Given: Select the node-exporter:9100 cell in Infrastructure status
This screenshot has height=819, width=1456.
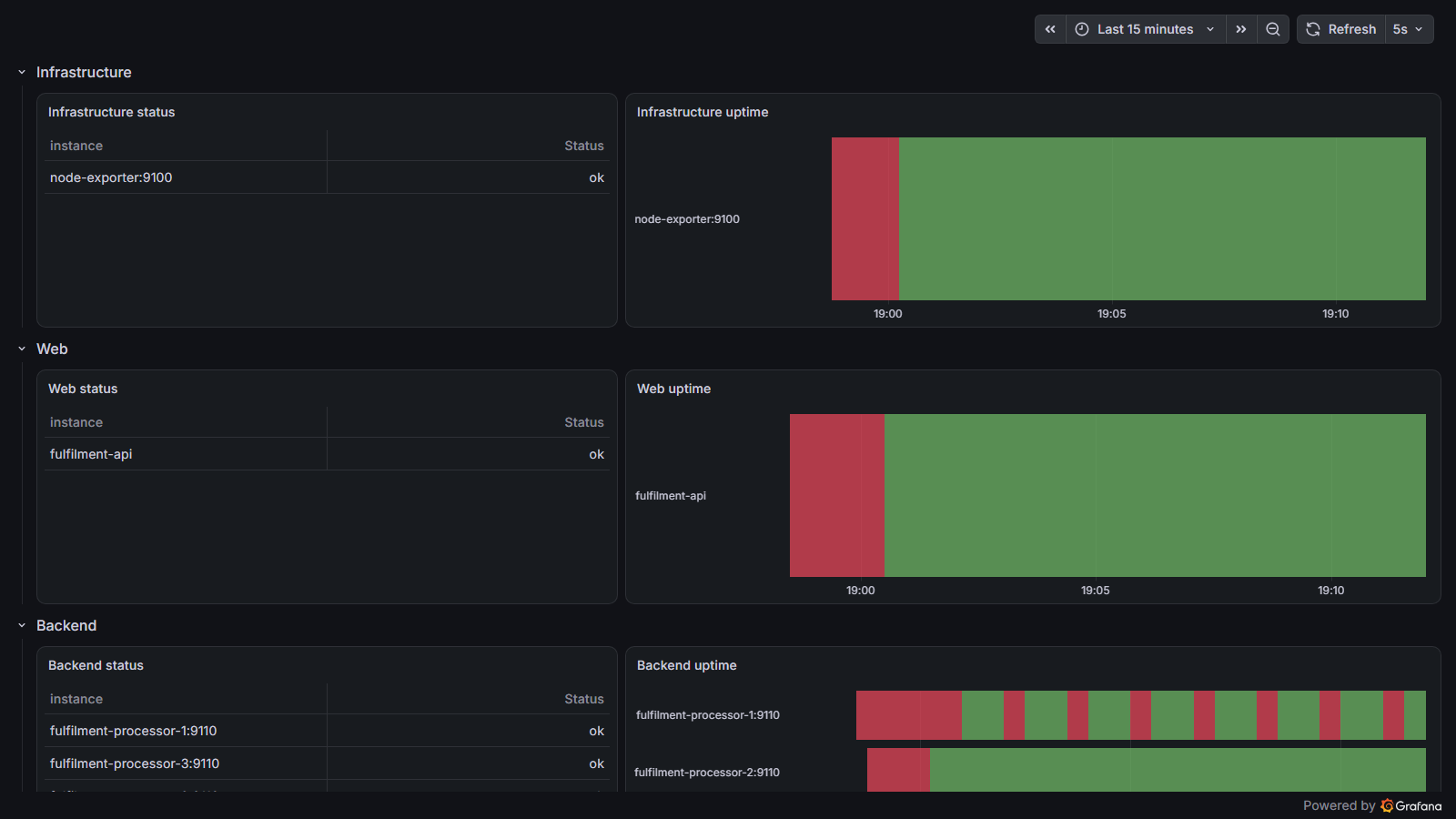Looking at the screenshot, I should (x=185, y=177).
